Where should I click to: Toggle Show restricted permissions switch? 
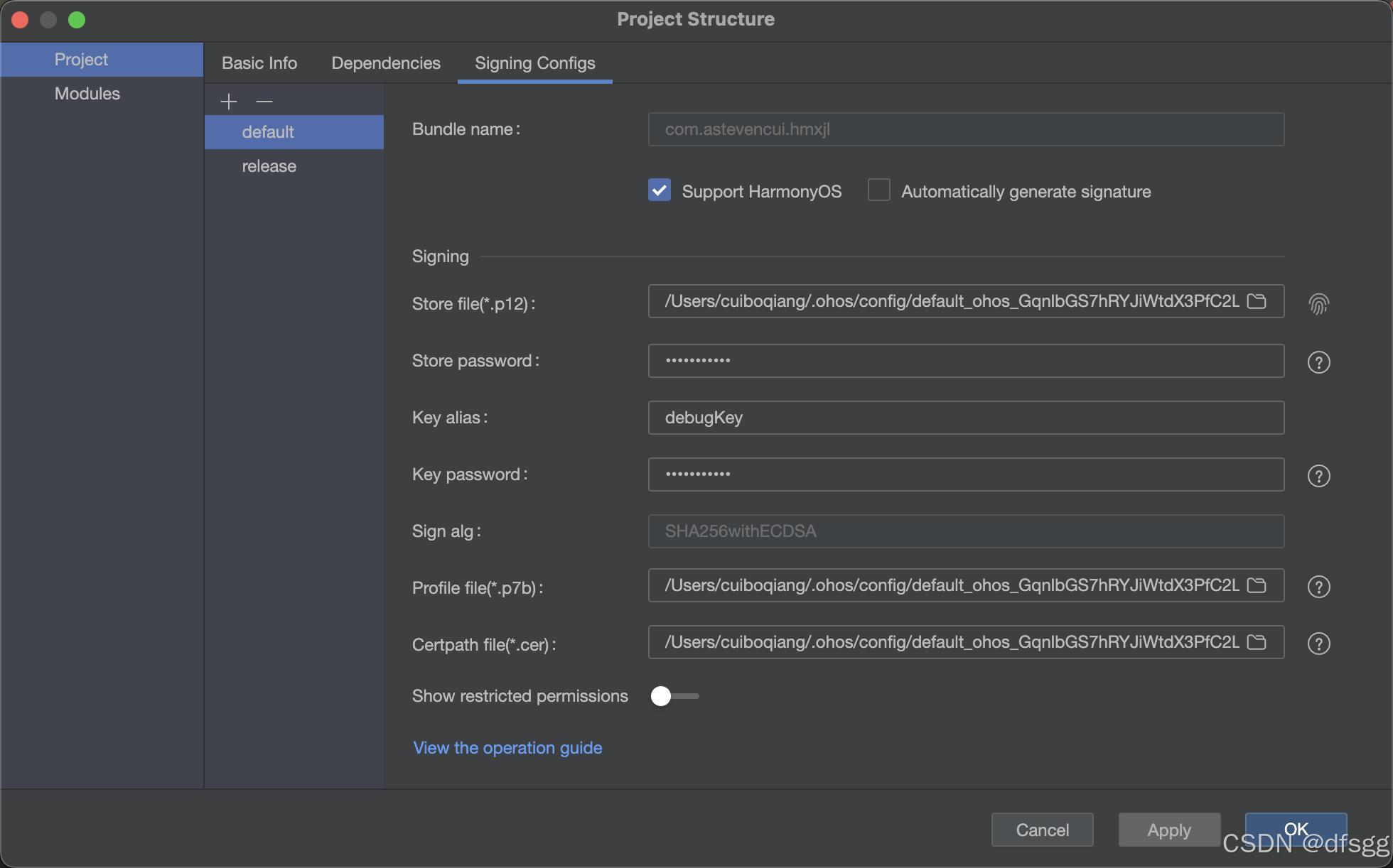[674, 696]
